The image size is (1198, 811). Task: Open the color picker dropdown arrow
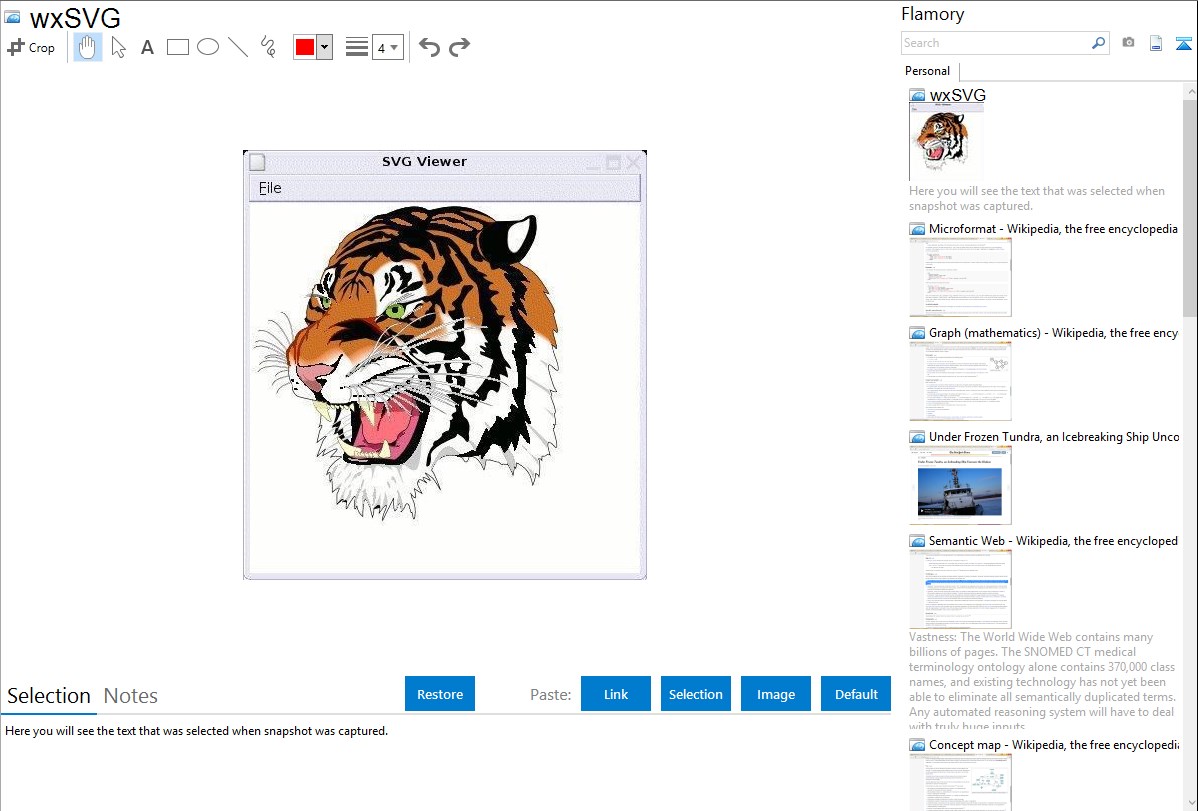pyautogui.click(x=324, y=47)
